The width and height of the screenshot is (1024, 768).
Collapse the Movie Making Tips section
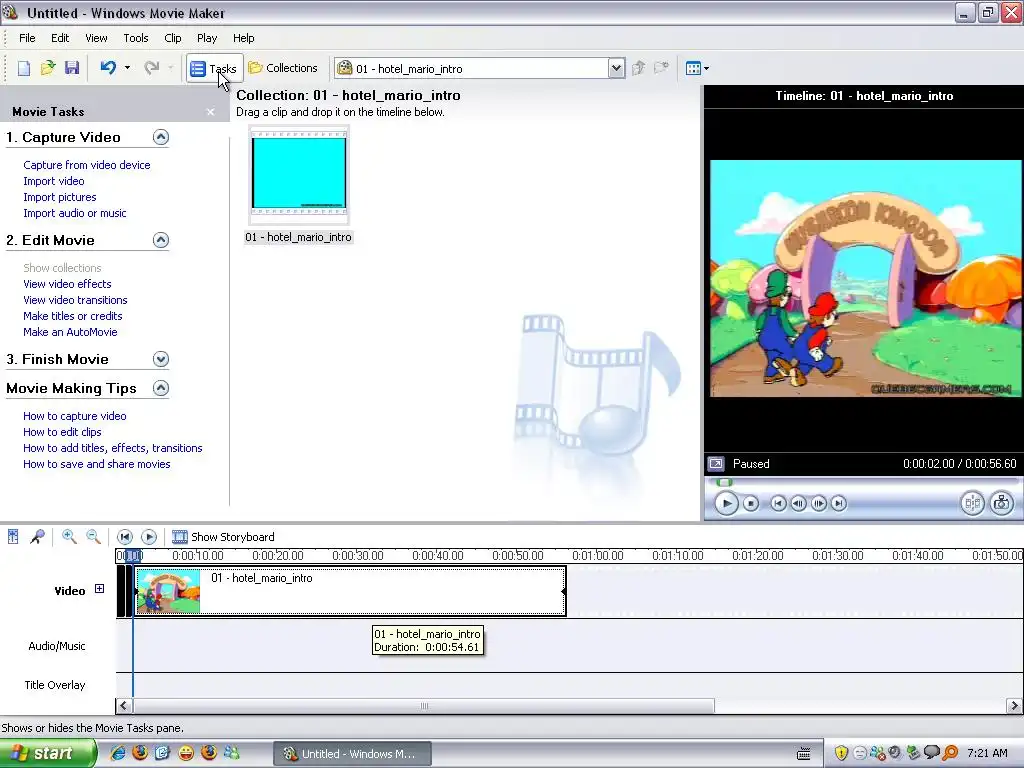[161, 388]
